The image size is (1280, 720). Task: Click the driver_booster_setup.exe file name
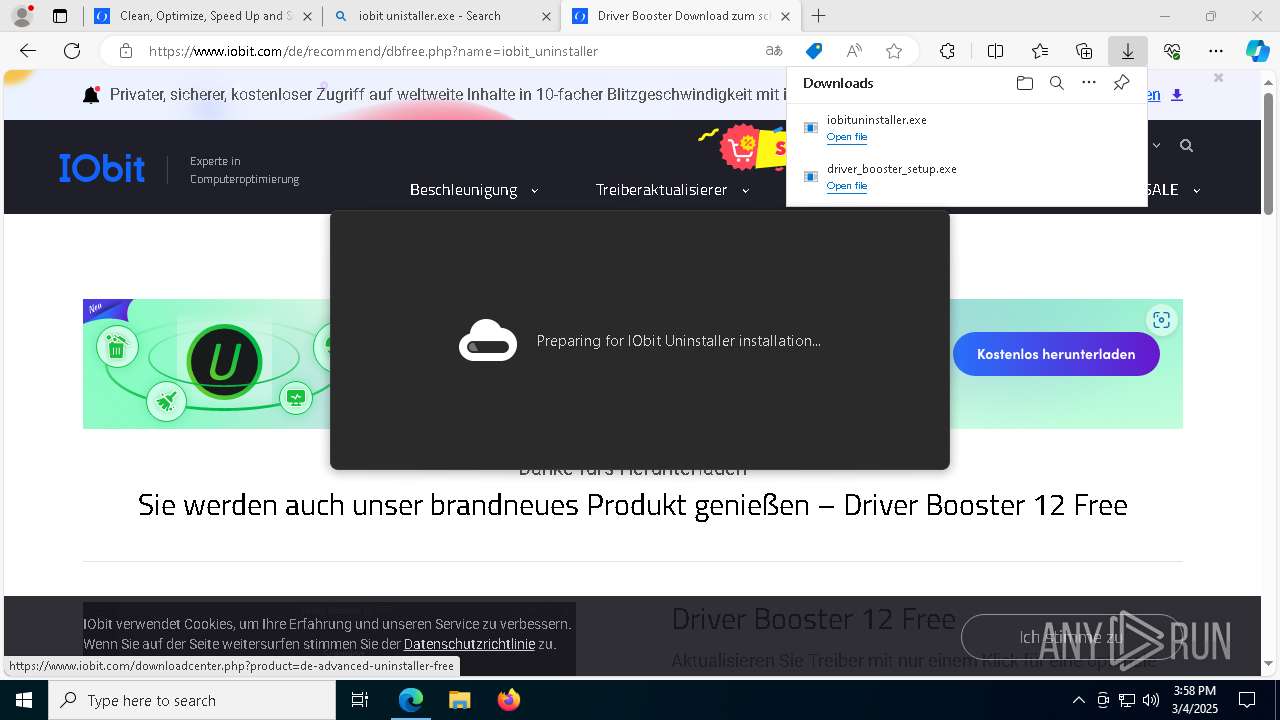(891, 169)
